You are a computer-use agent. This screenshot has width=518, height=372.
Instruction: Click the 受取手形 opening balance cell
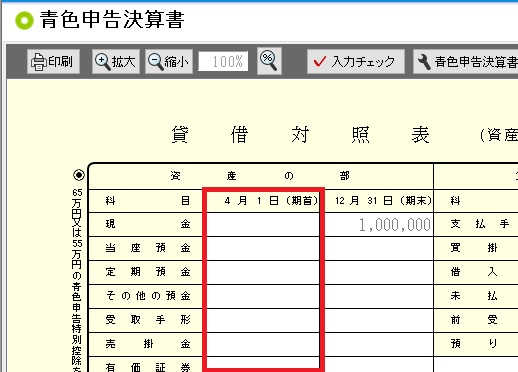(x=263, y=321)
